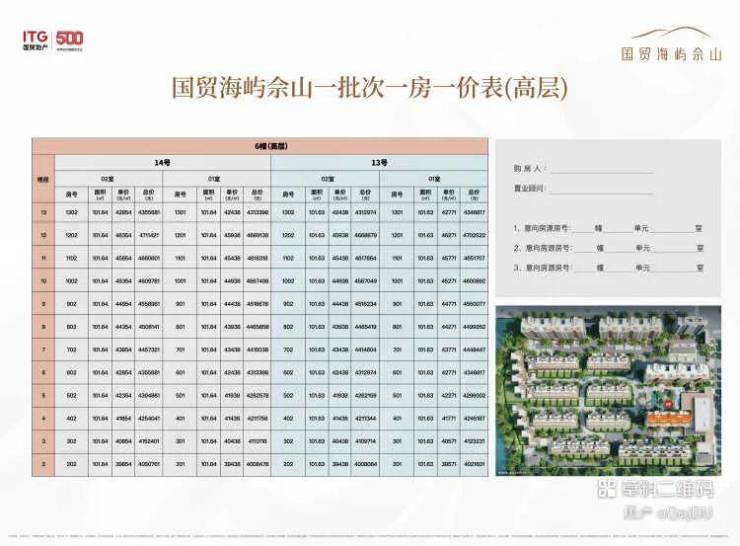Screen dimensions: 740x546
Task: Click the label 1. 意向房源房号
Action: [x=542, y=228]
